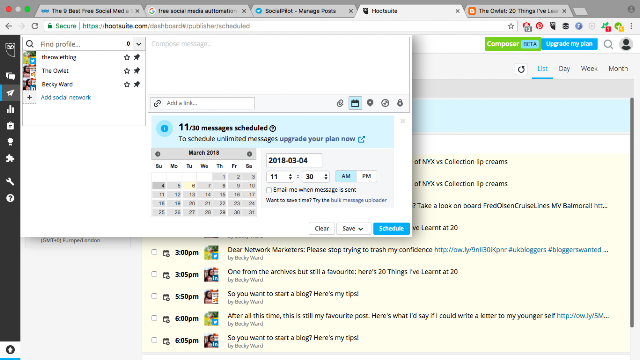Select PM time toggle
Viewport: 640px width, 360px height.
[367, 176]
